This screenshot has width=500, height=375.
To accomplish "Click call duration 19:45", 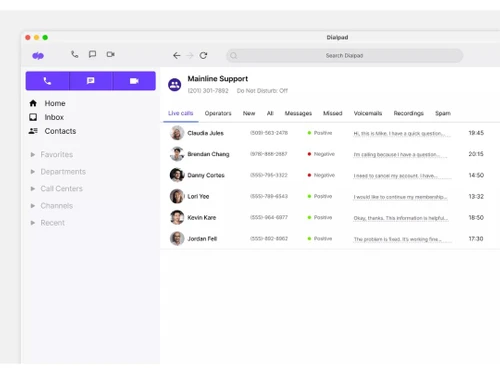I will (x=476, y=133).
